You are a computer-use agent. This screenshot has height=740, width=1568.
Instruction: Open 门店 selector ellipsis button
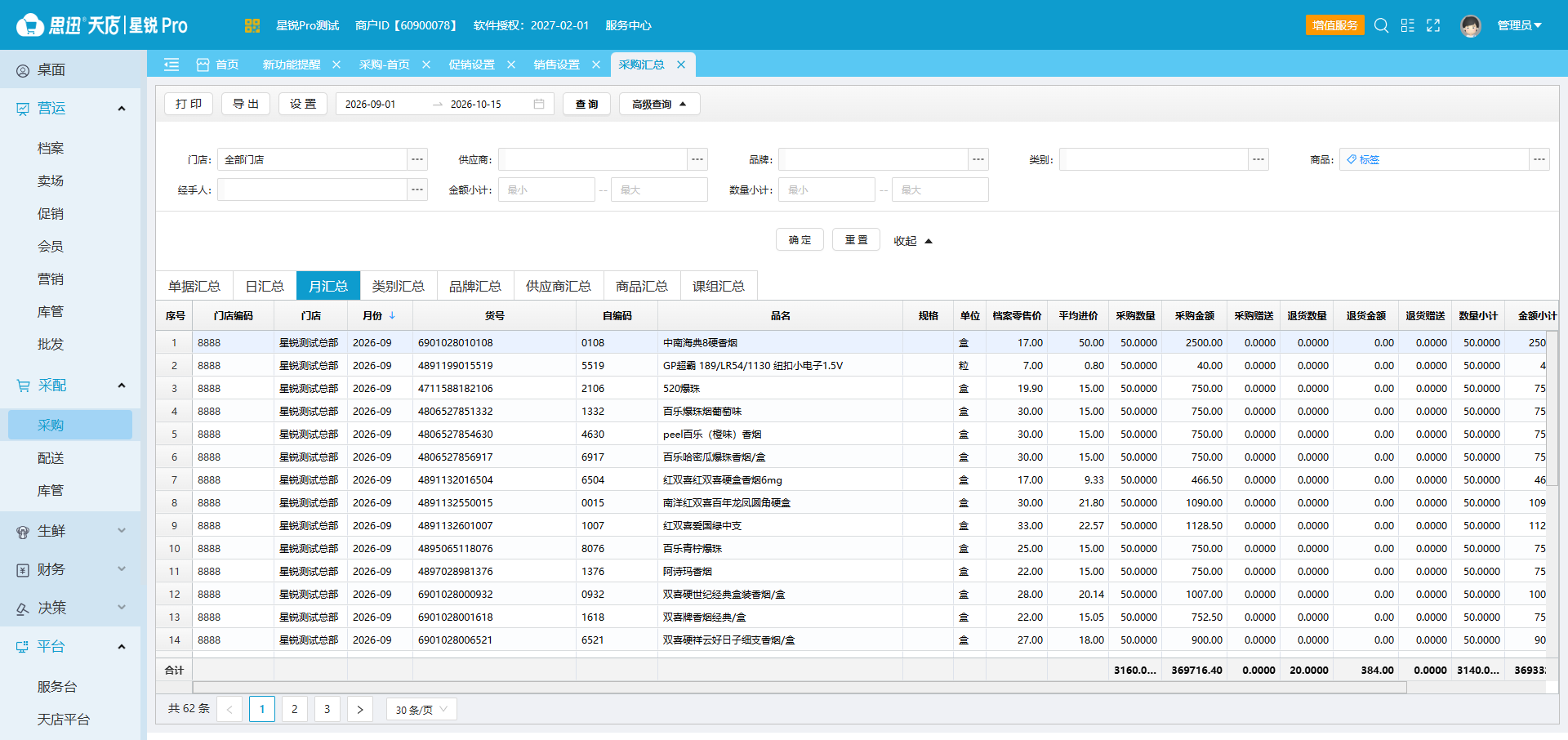tap(417, 159)
